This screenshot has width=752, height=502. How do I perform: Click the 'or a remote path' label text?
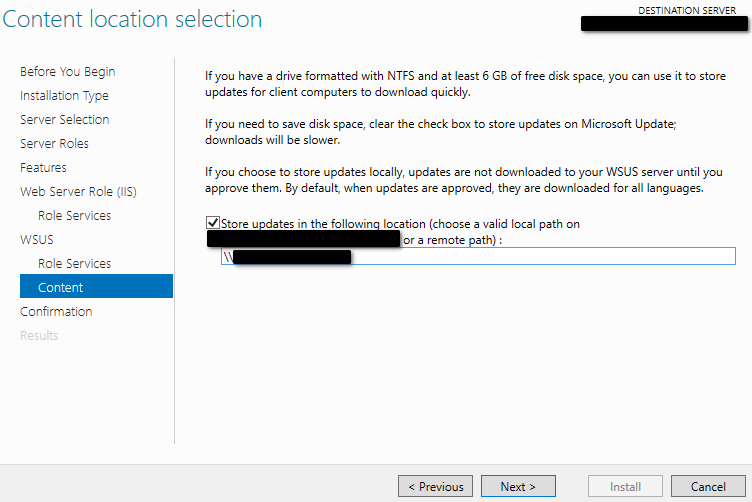pos(452,240)
